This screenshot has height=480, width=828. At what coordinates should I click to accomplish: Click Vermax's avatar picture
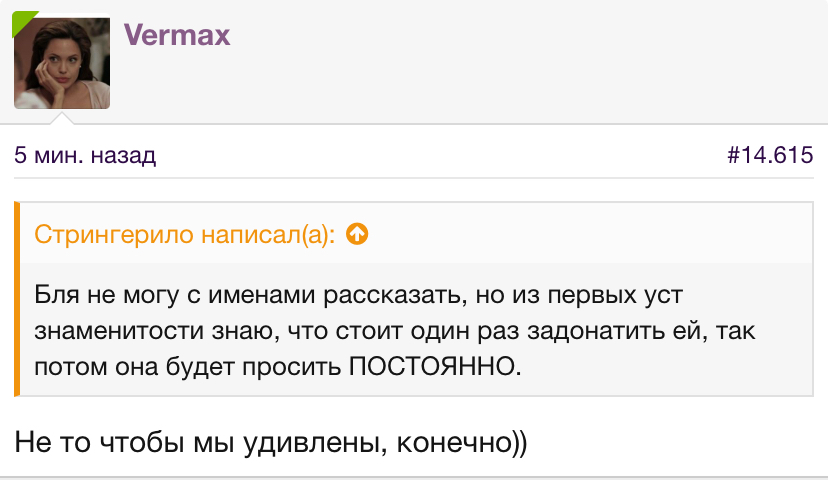[x=61, y=61]
